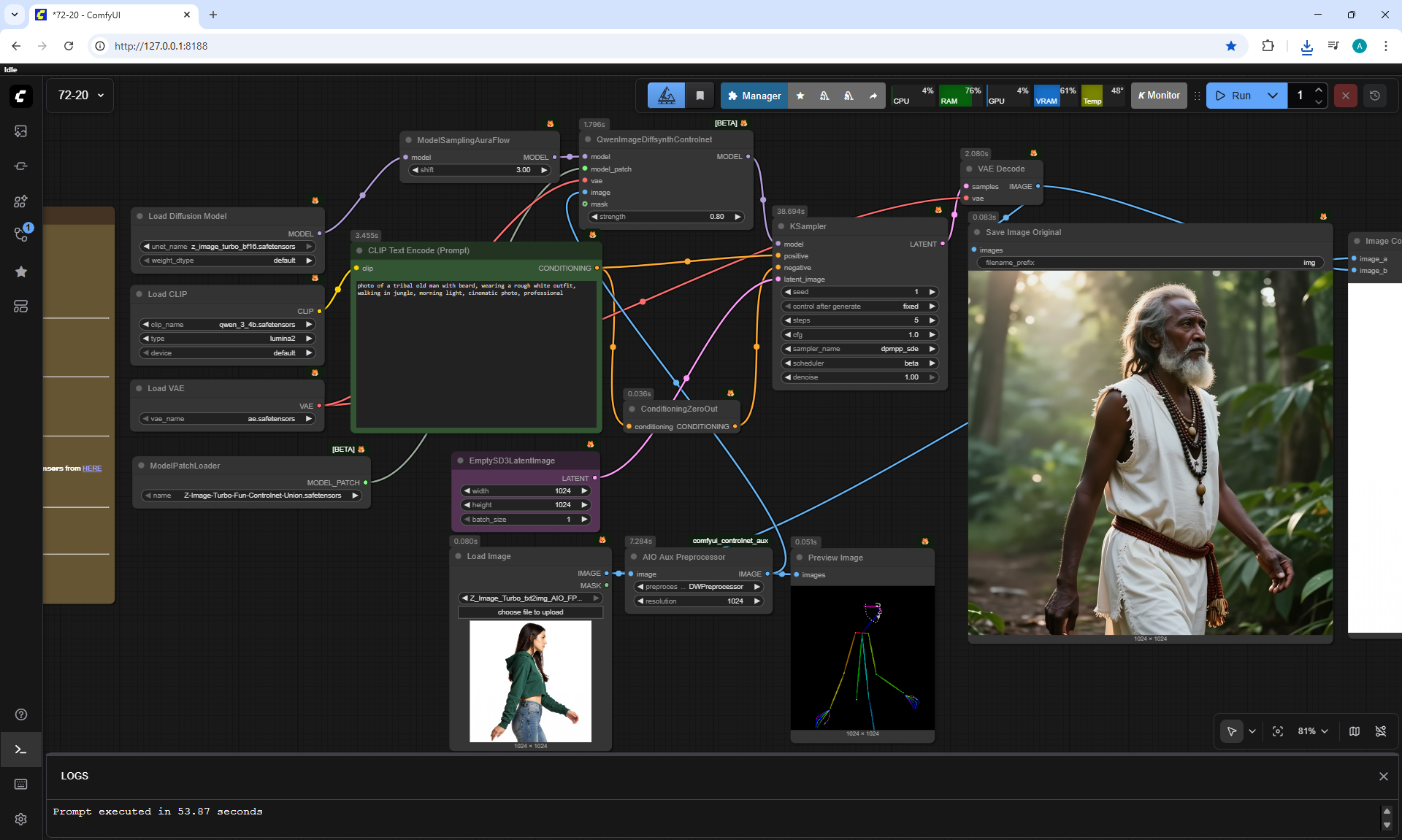Toggle the bottom console terminal panel

[x=20, y=750]
